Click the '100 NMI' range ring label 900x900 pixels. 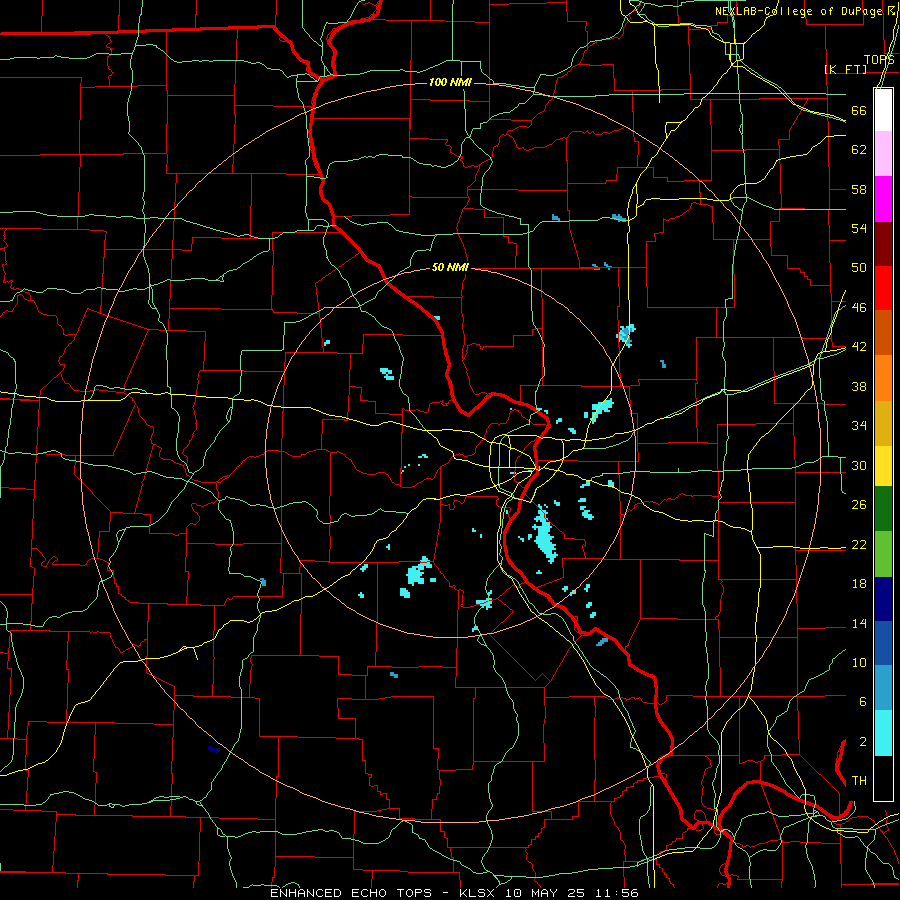450,83
